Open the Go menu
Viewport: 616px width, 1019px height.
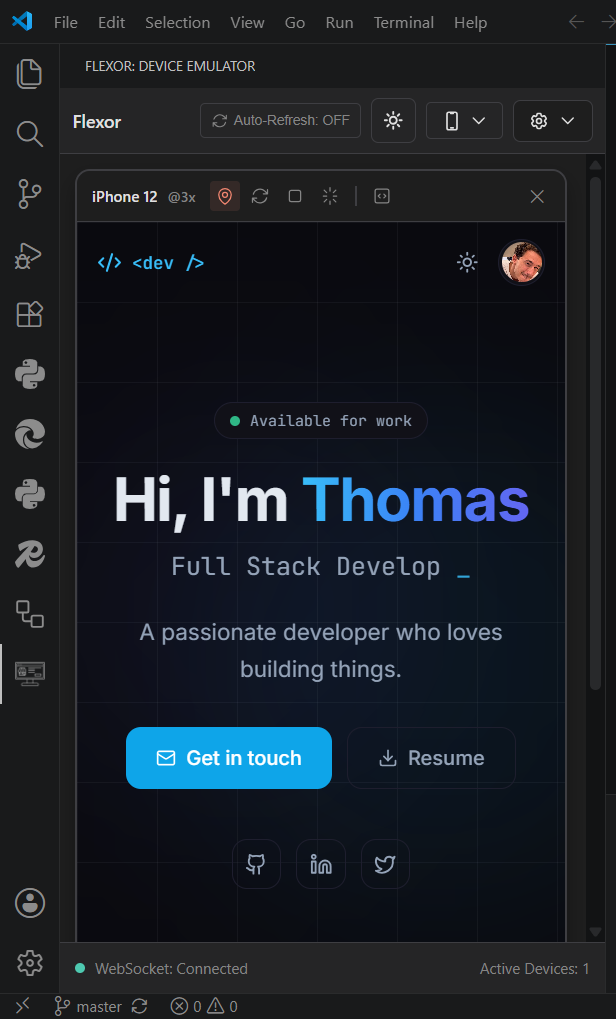tap(294, 22)
